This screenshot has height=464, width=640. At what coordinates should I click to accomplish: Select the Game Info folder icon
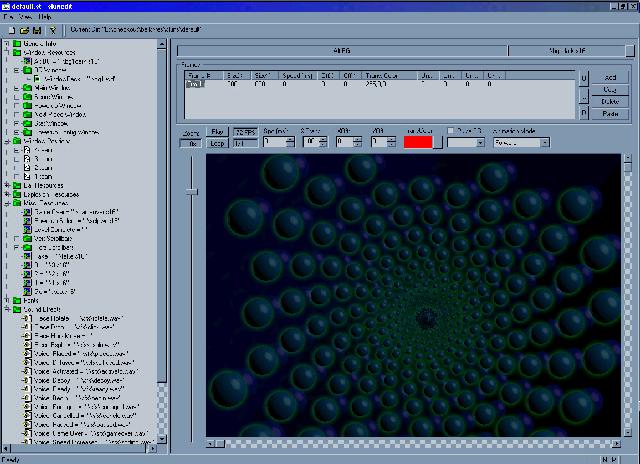[x=15, y=45]
